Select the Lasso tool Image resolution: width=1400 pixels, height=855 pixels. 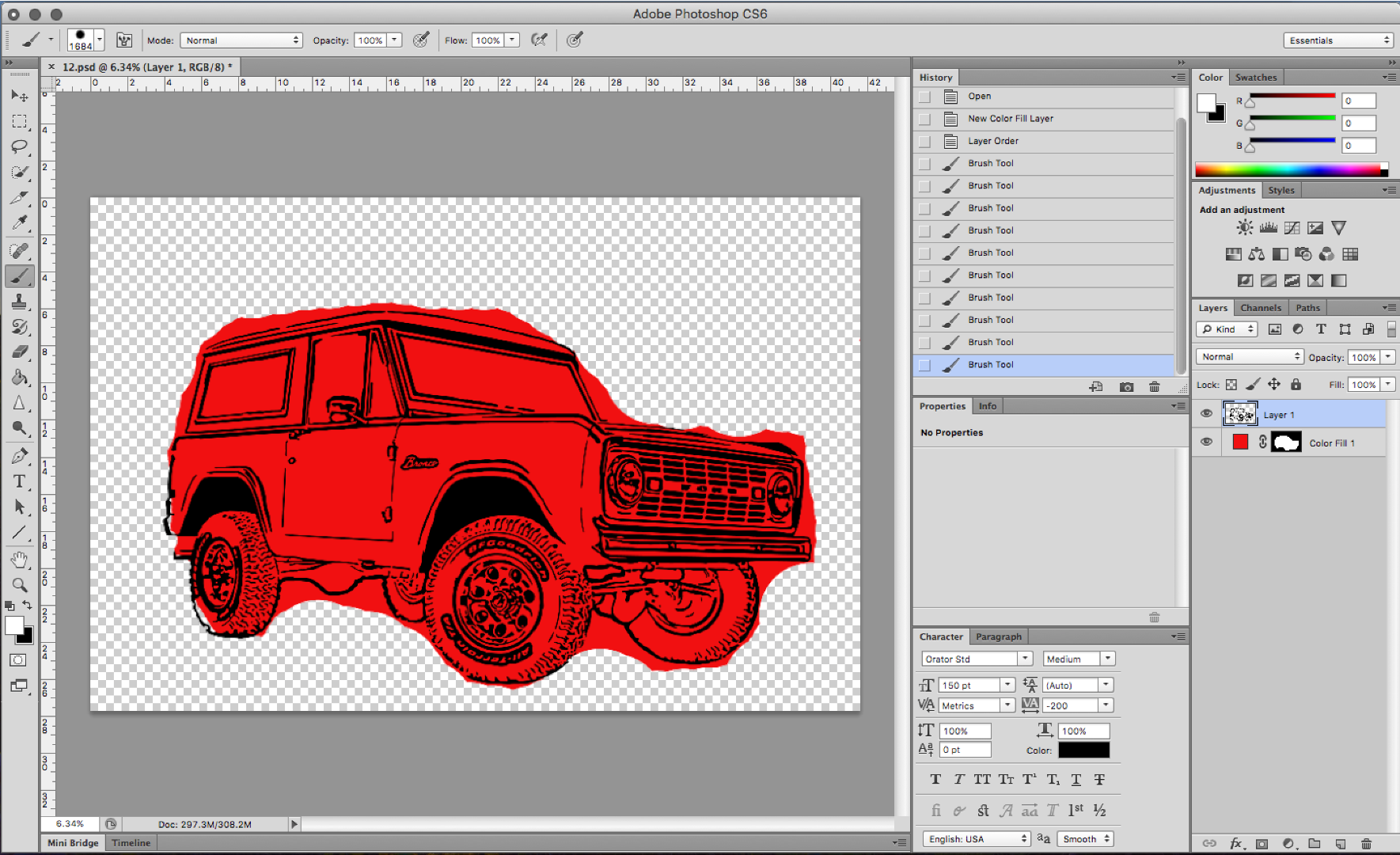click(x=20, y=147)
